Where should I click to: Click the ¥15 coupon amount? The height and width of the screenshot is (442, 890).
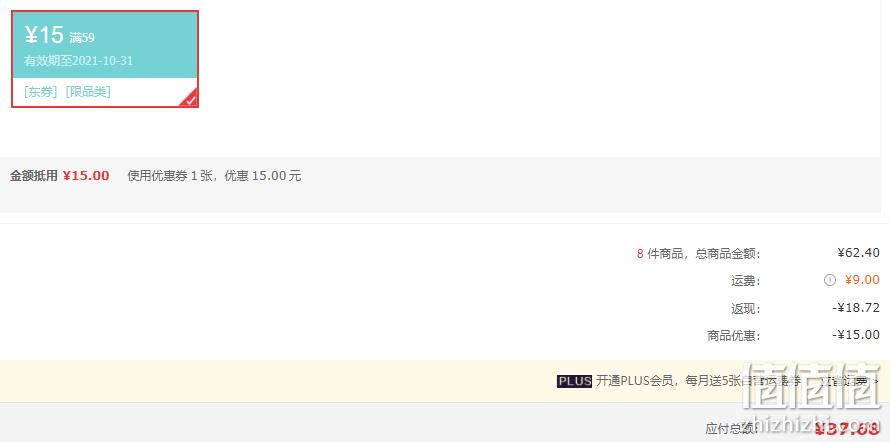[44, 35]
